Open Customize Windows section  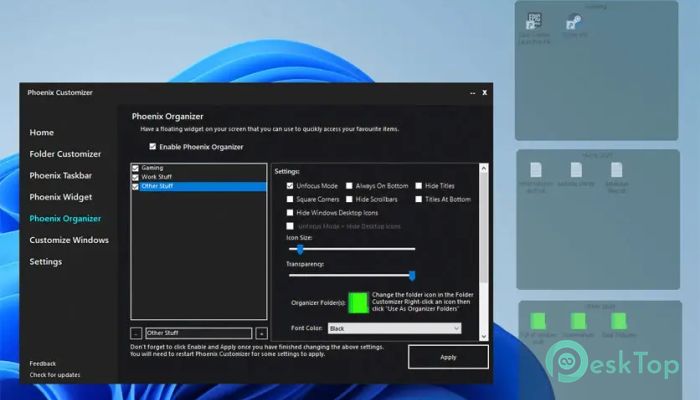pos(69,240)
